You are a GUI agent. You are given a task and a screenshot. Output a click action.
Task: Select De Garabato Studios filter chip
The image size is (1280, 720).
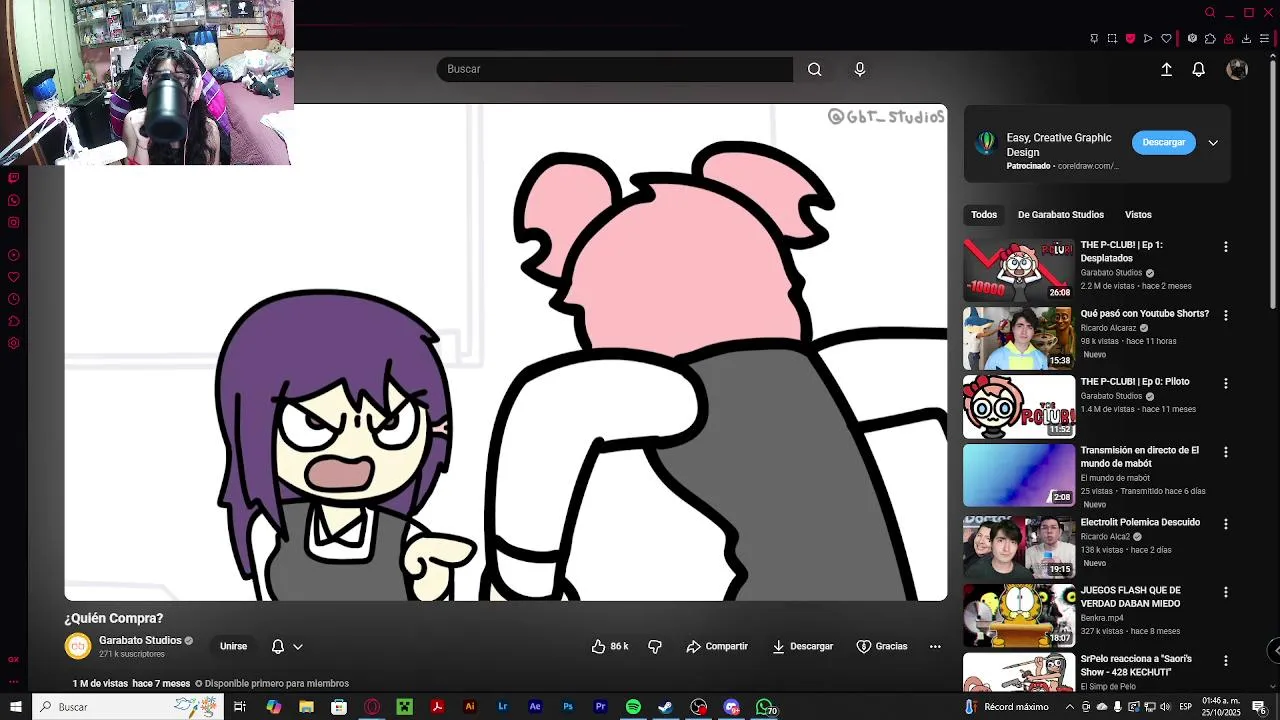coord(1061,214)
